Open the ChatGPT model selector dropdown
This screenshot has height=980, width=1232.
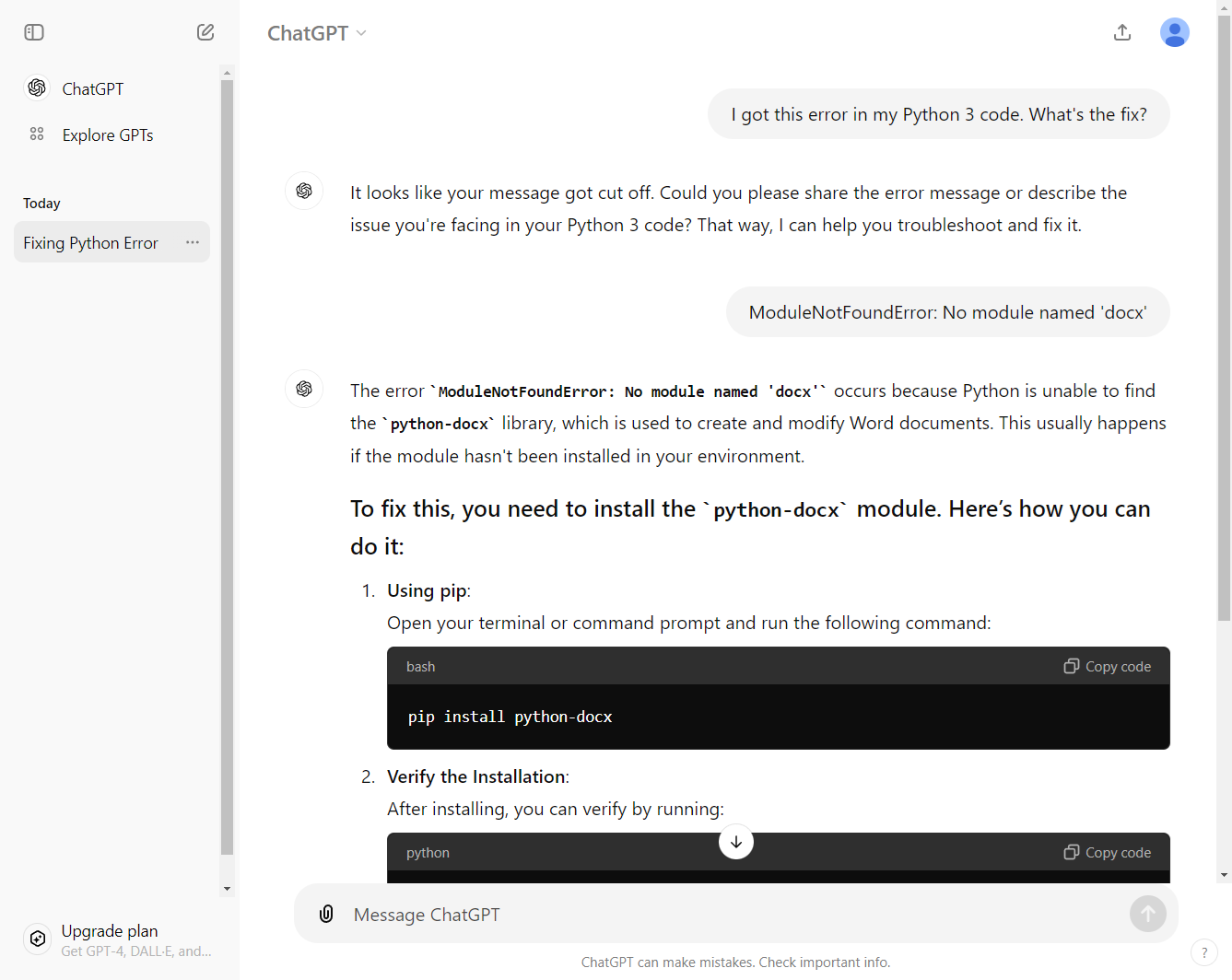[317, 33]
